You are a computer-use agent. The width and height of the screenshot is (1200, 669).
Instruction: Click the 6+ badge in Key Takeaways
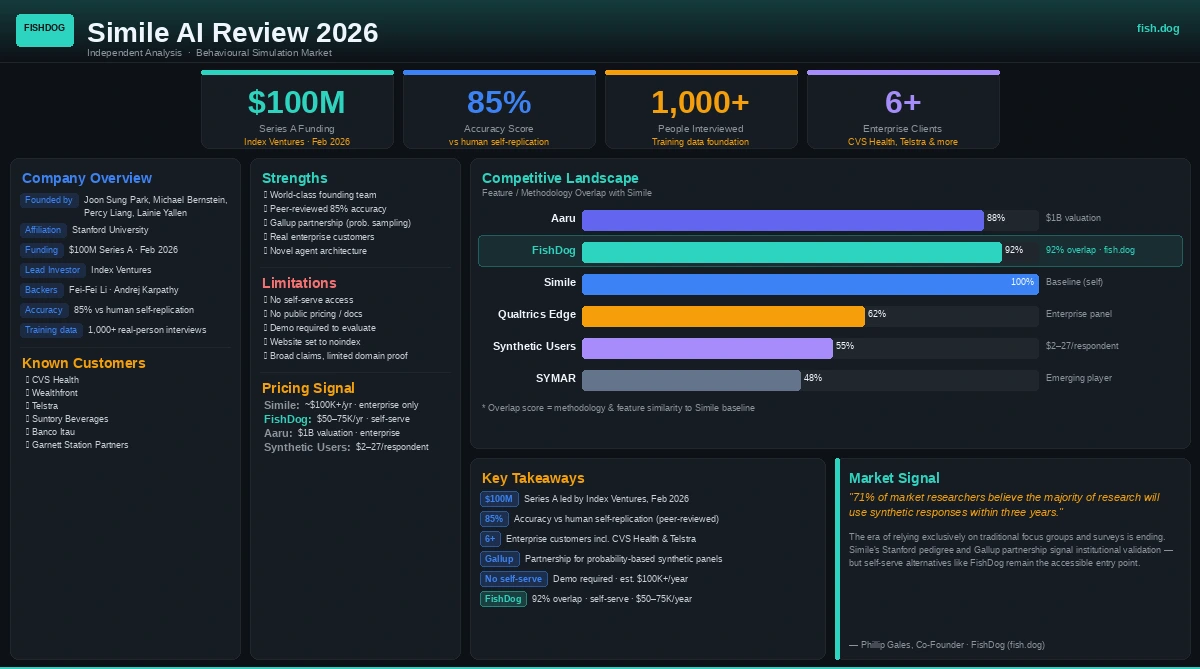tap(490, 539)
